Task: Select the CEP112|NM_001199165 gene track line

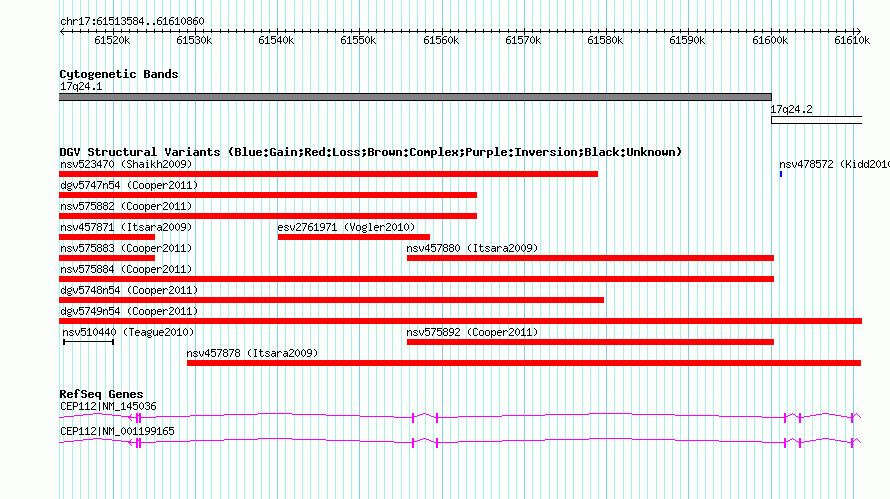Action: 460,442
